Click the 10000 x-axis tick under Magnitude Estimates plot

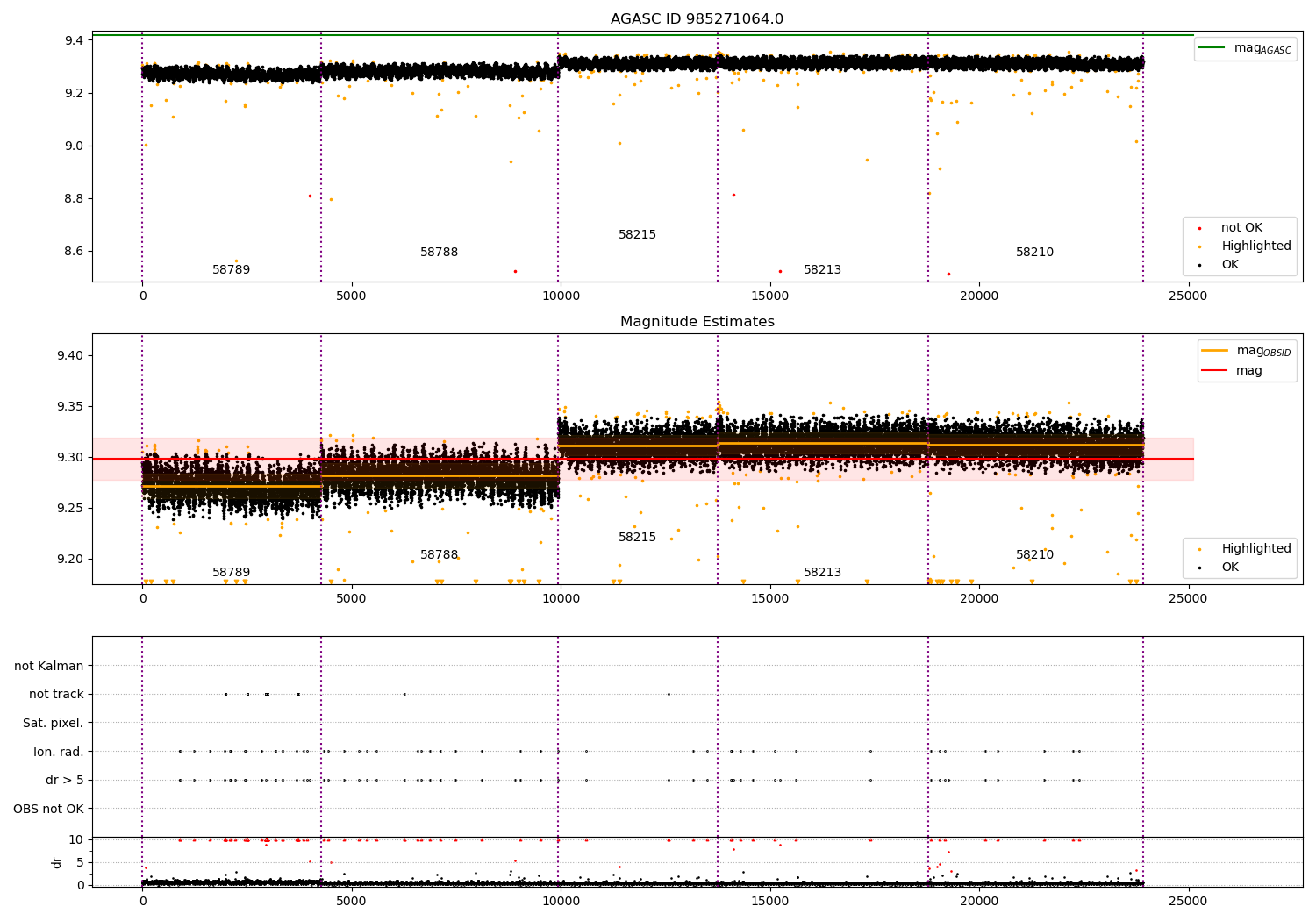click(x=561, y=599)
